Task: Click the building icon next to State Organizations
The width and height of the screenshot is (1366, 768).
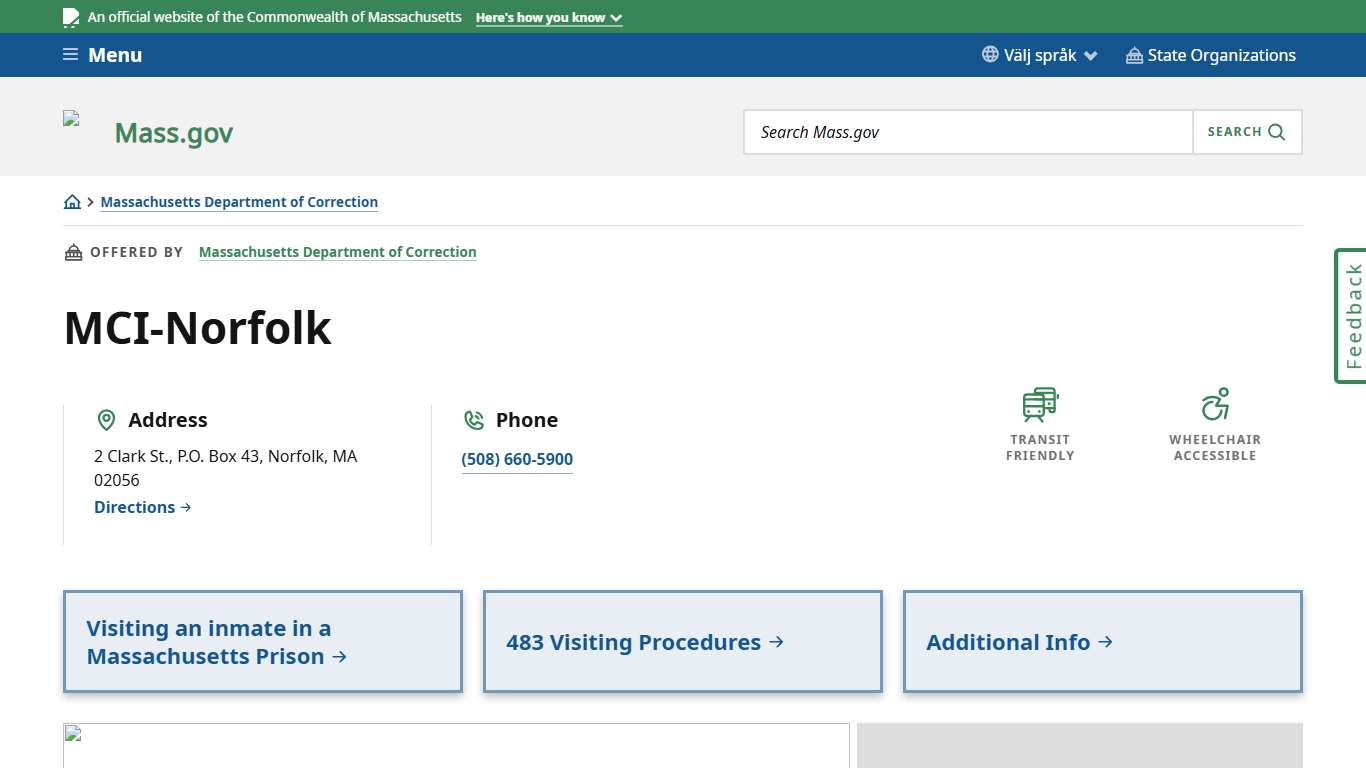Action: pos(1133,55)
